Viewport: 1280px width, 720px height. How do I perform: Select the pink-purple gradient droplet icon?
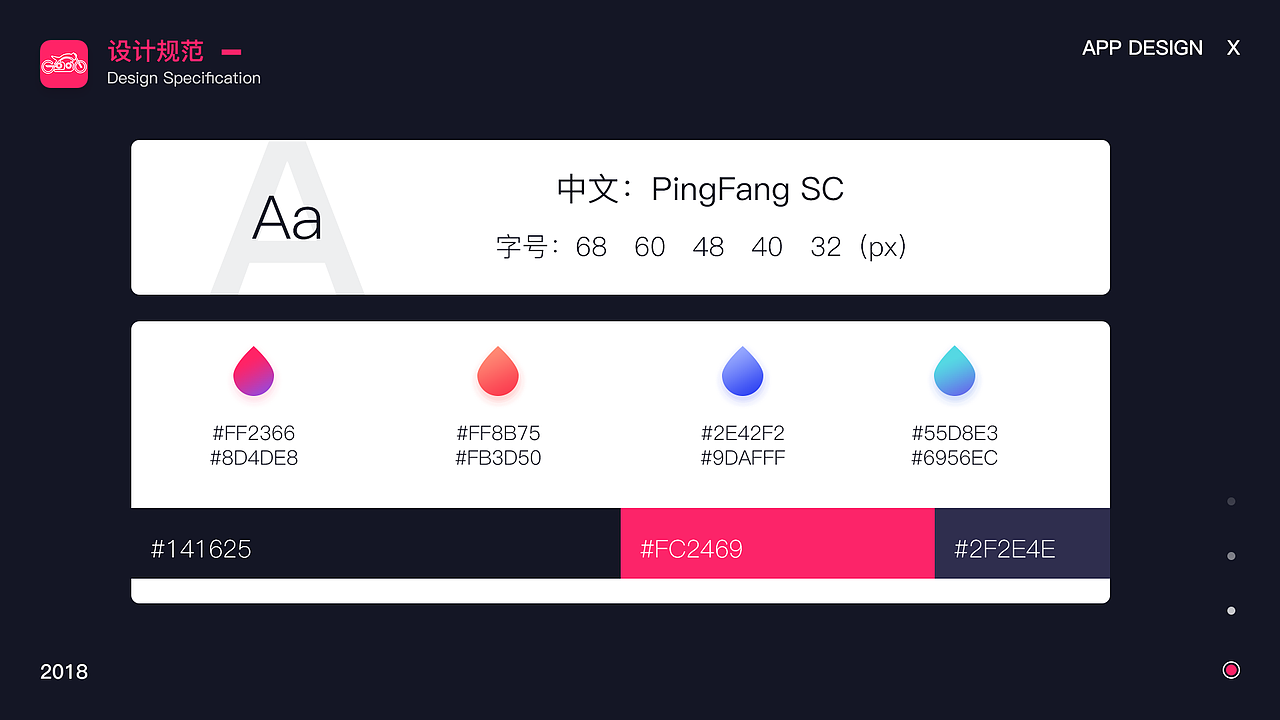coord(254,371)
